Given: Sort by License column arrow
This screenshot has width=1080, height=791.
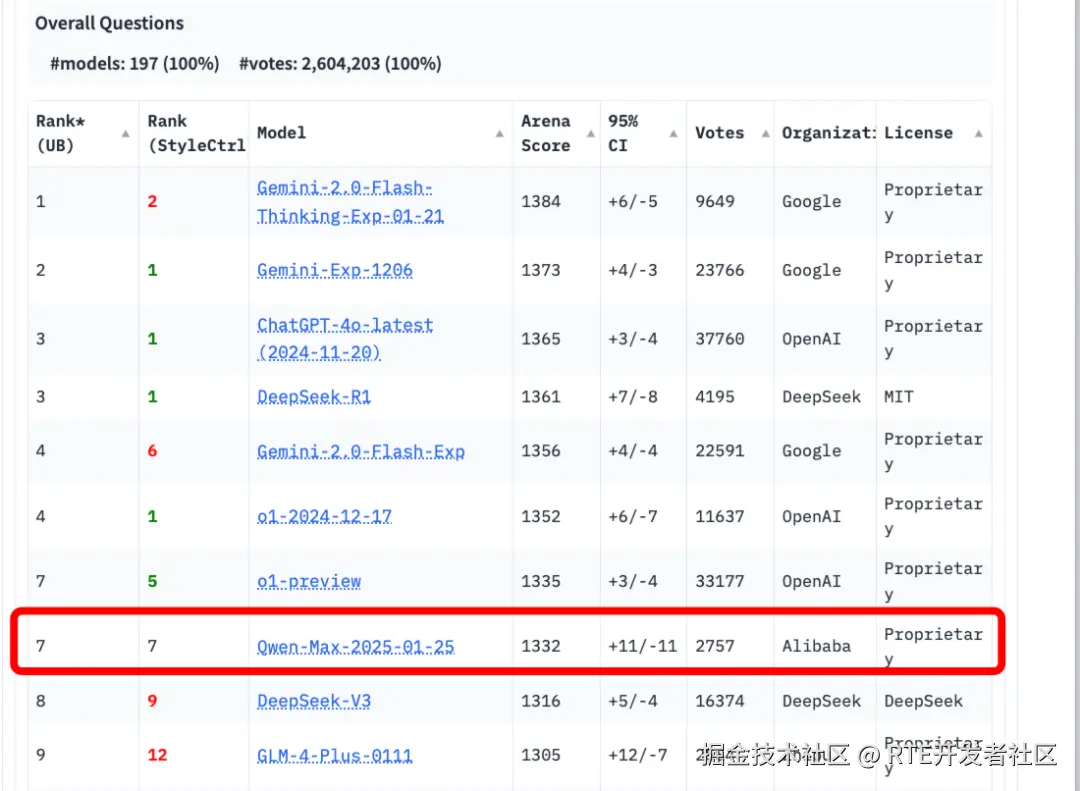Looking at the screenshot, I should tap(979, 134).
